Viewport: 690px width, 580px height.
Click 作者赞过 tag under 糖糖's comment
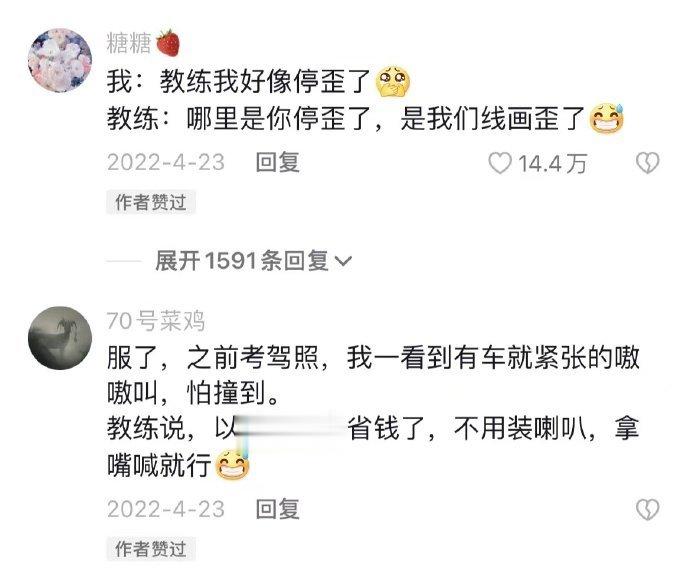[x=151, y=202]
